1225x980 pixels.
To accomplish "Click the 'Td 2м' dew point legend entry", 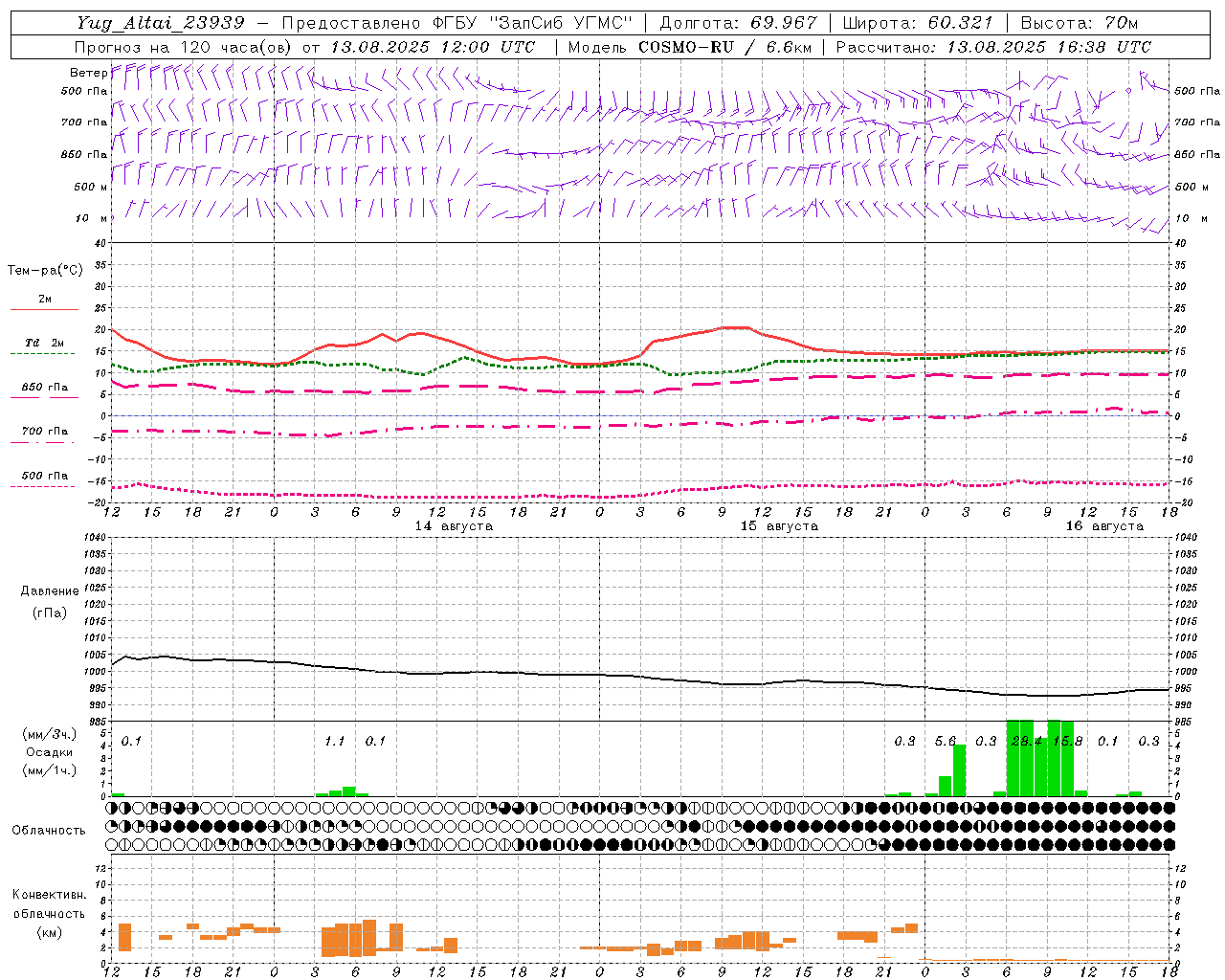I will point(44,343).
